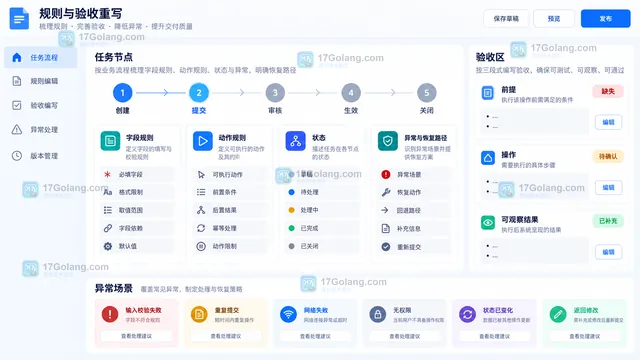Select the 已关闭 status row
This screenshot has height=360, width=640.
[x=322, y=246]
